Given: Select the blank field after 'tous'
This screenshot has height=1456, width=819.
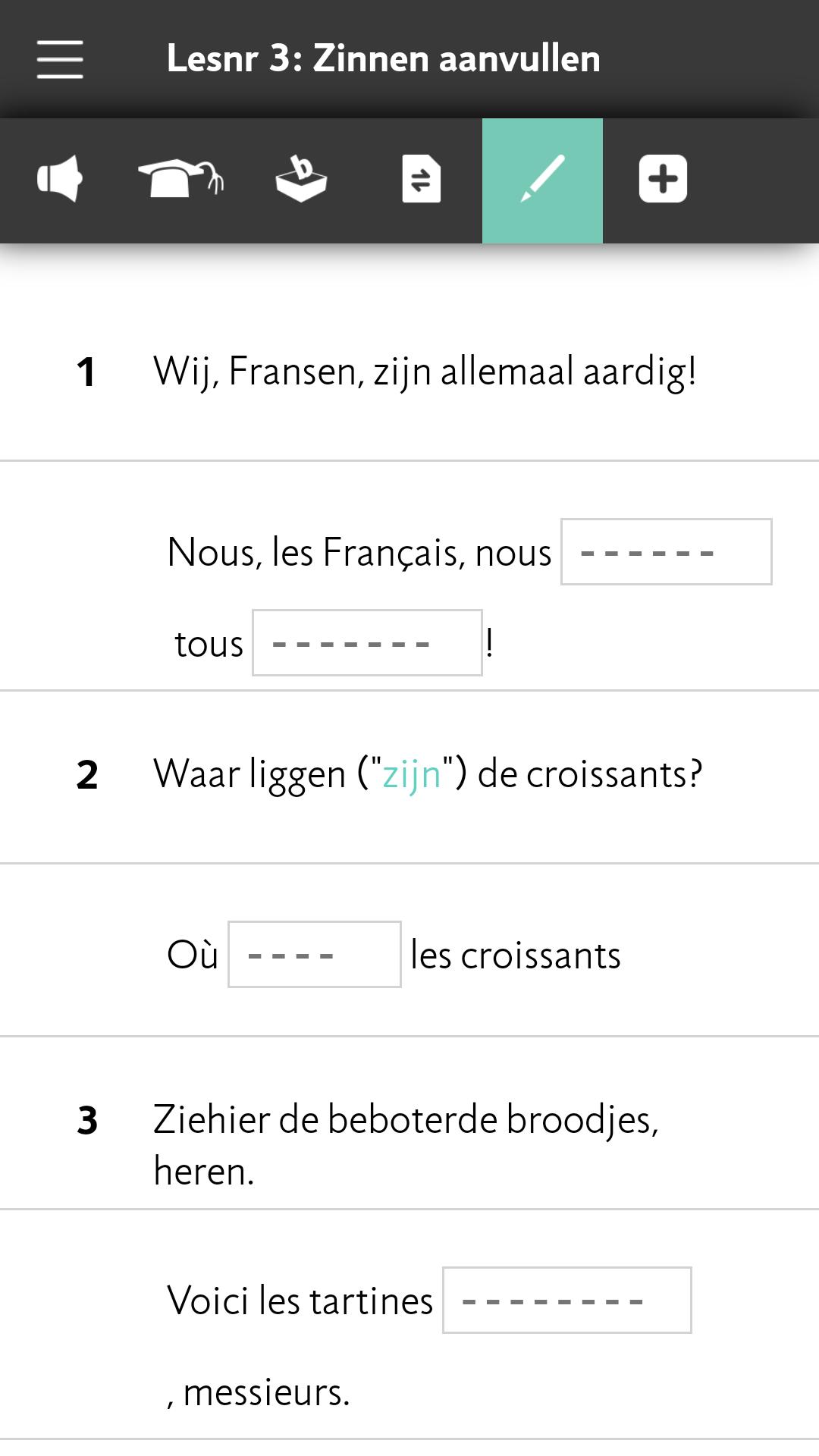Looking at the screenshot, I should point(367,643).
